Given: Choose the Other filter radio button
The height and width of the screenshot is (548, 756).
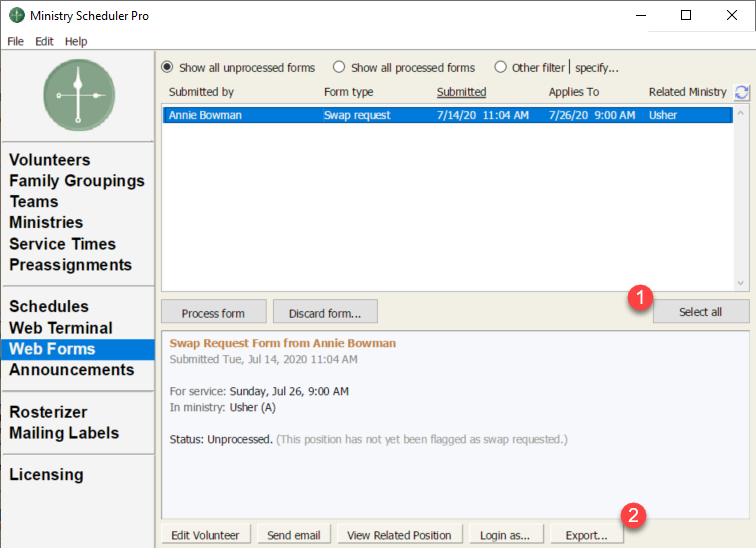Looking at the screenshot, I should click(500, 68).
